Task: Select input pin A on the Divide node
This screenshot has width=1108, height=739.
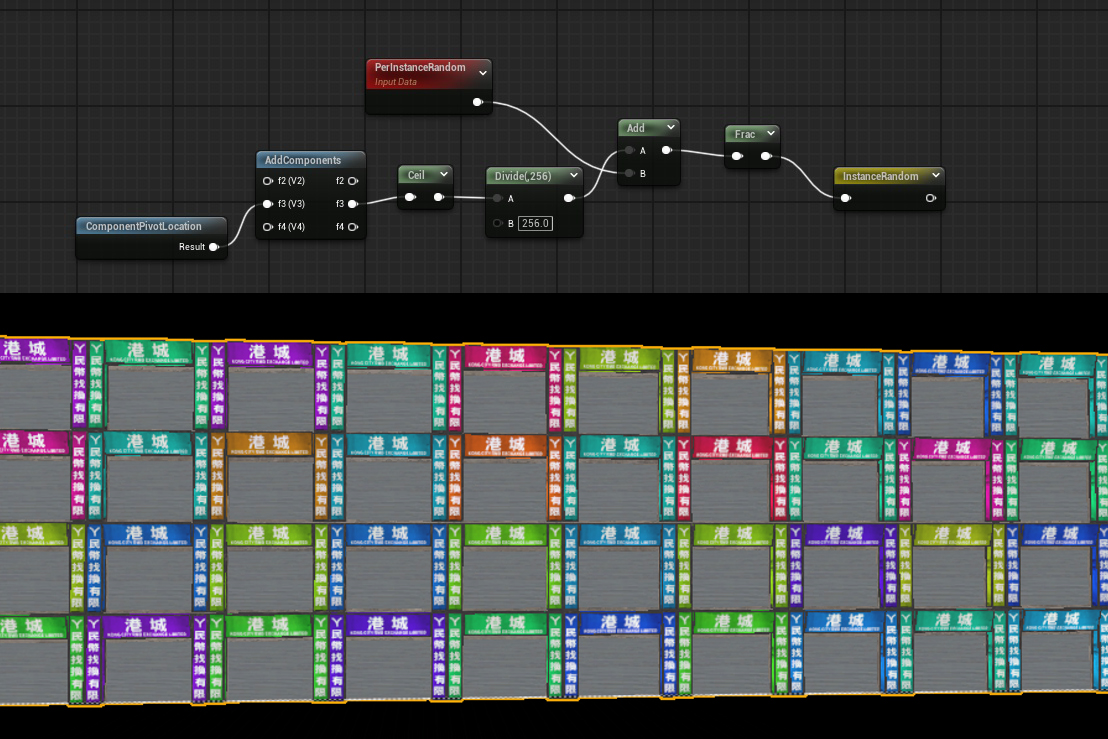Action: coord(497,199)
